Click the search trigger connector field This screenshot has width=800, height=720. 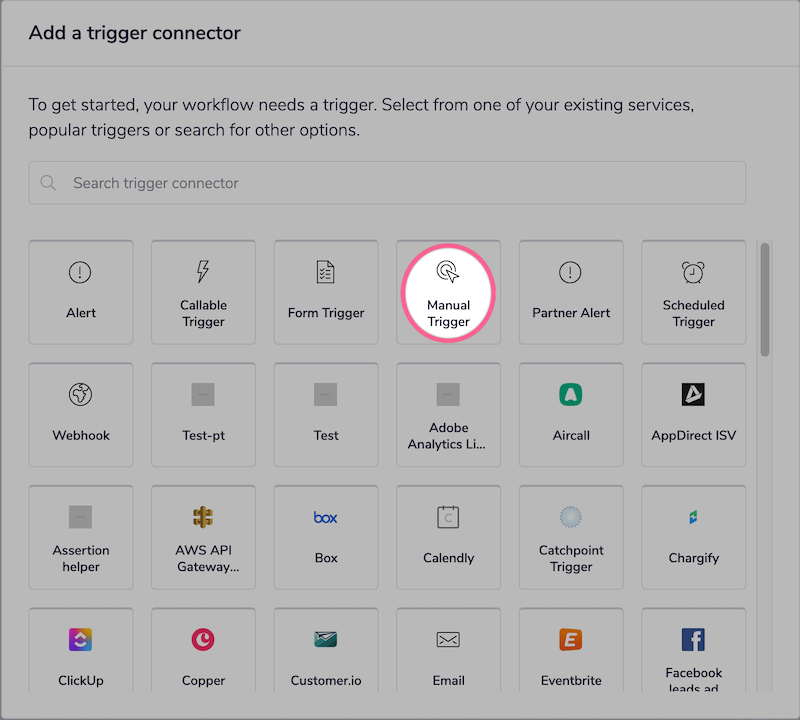pyautogui.click(x=387, y=183)
